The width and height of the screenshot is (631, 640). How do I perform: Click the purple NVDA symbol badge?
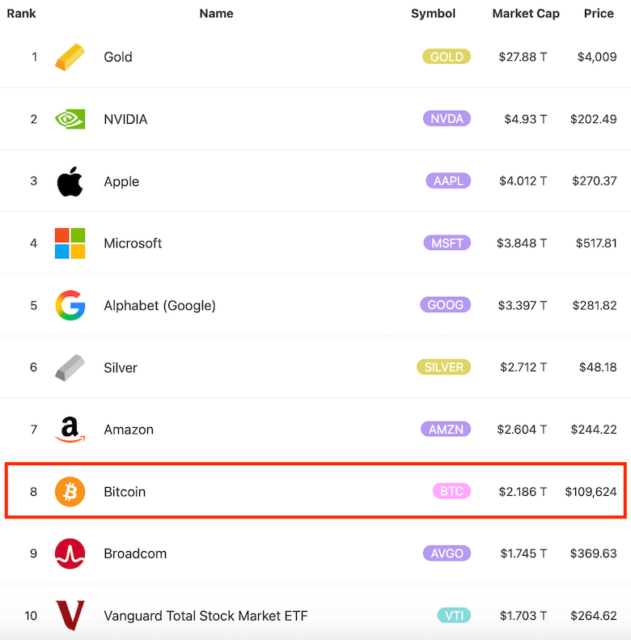click(446, 119)
